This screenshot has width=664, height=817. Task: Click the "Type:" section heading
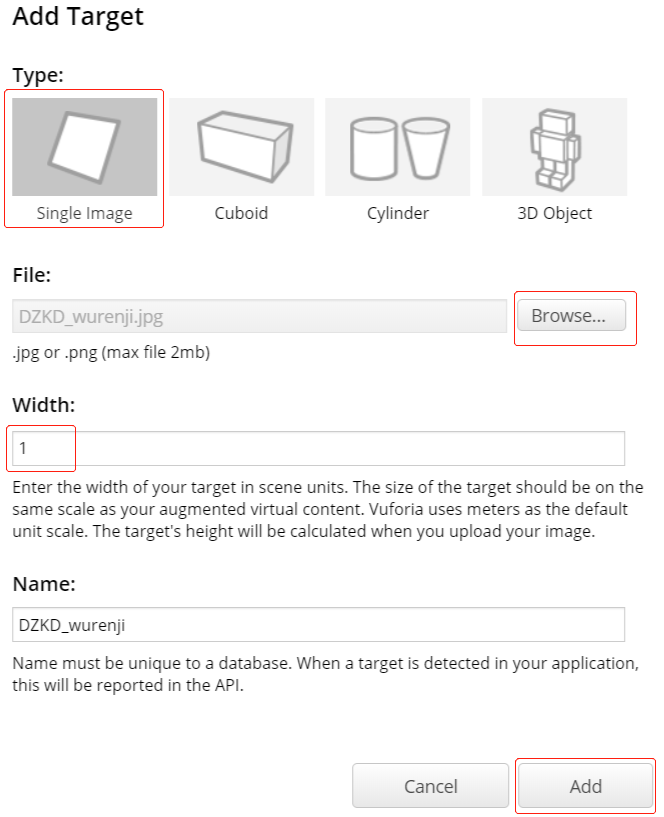pos(38,75)
